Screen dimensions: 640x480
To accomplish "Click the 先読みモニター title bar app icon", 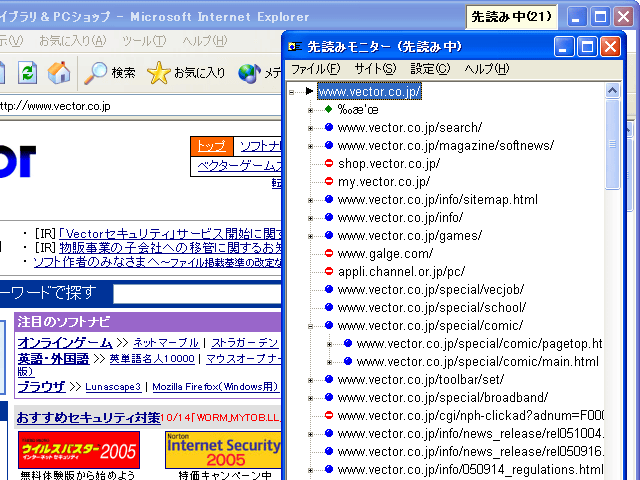I will (x=295, y=47).
